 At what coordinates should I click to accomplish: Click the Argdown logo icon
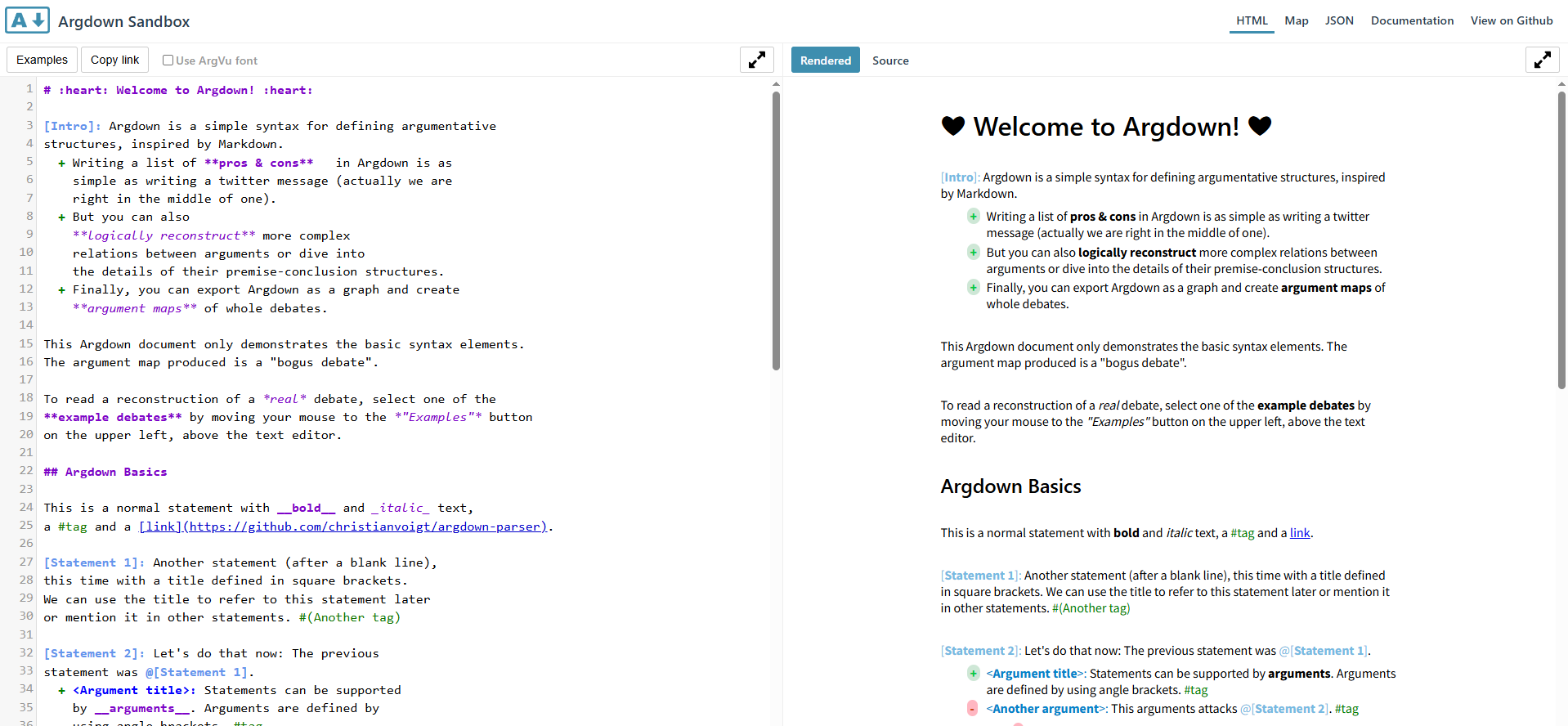(x=27, y=20)
